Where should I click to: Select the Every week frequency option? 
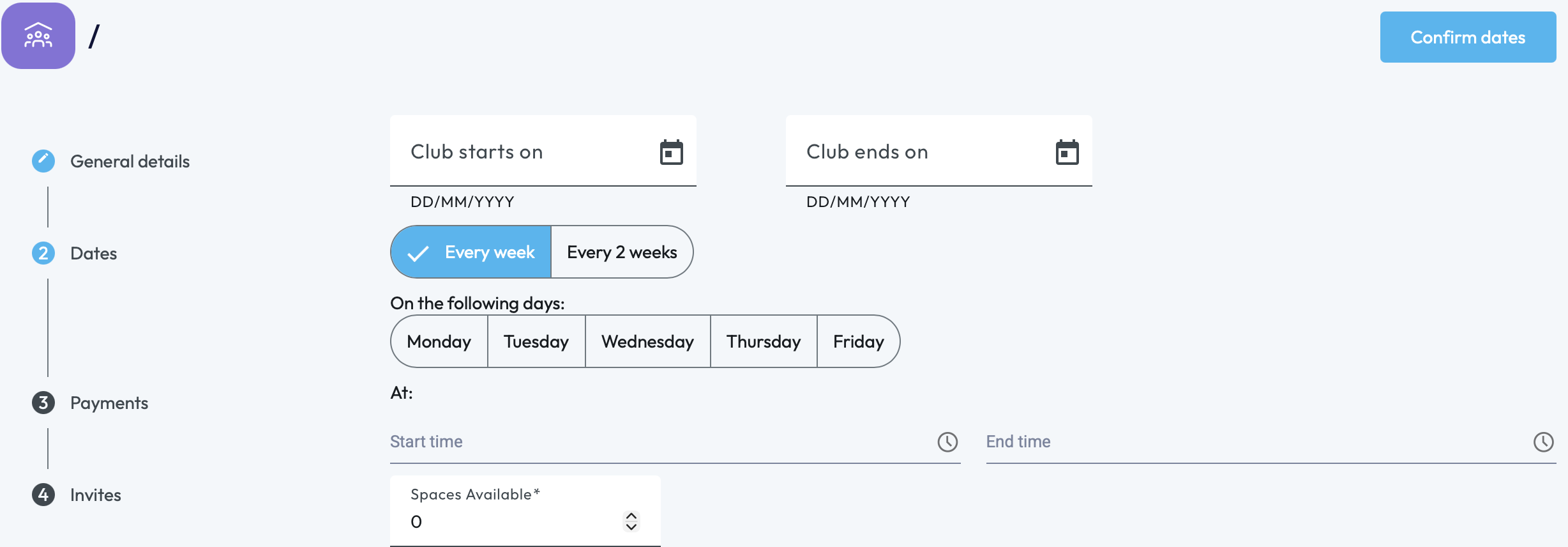point(471,252)
